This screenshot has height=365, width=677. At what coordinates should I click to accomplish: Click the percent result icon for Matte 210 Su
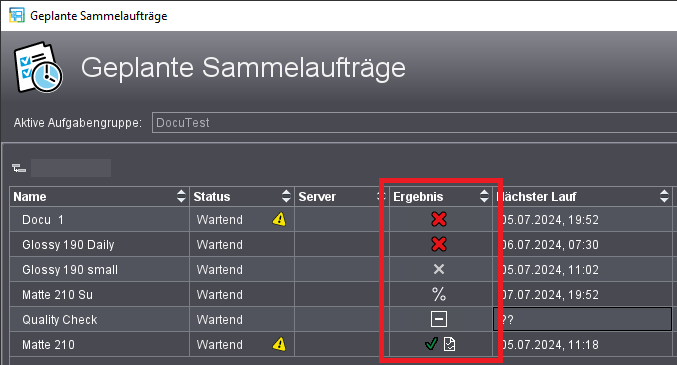[439, 295]
